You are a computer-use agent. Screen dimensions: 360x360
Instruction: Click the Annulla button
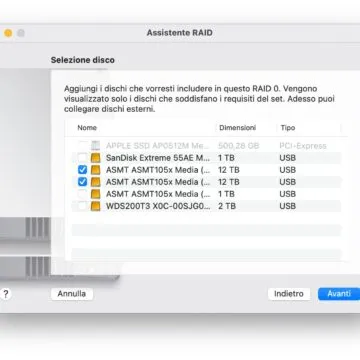72,294
